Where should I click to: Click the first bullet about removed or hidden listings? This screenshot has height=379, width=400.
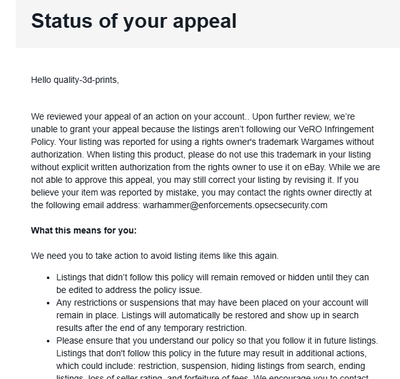[x=212, y=283]
